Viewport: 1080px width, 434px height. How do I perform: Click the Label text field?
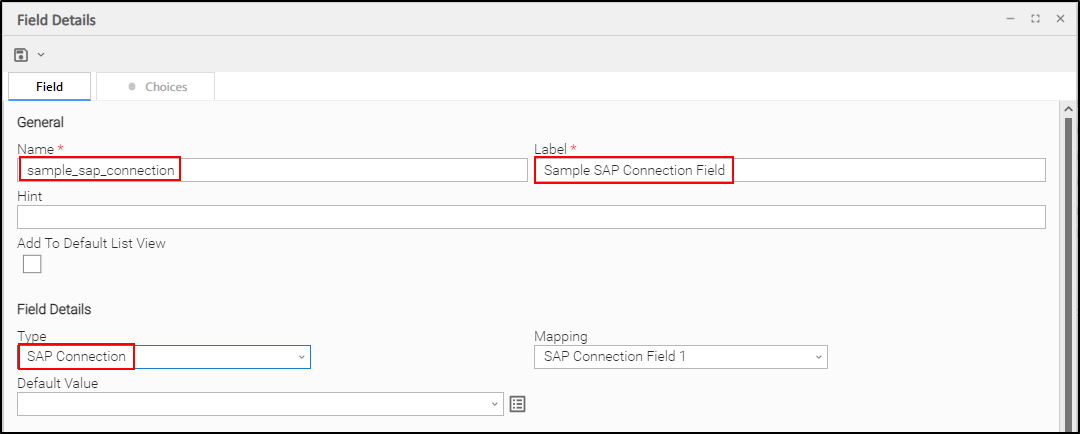tap(790, 171)
